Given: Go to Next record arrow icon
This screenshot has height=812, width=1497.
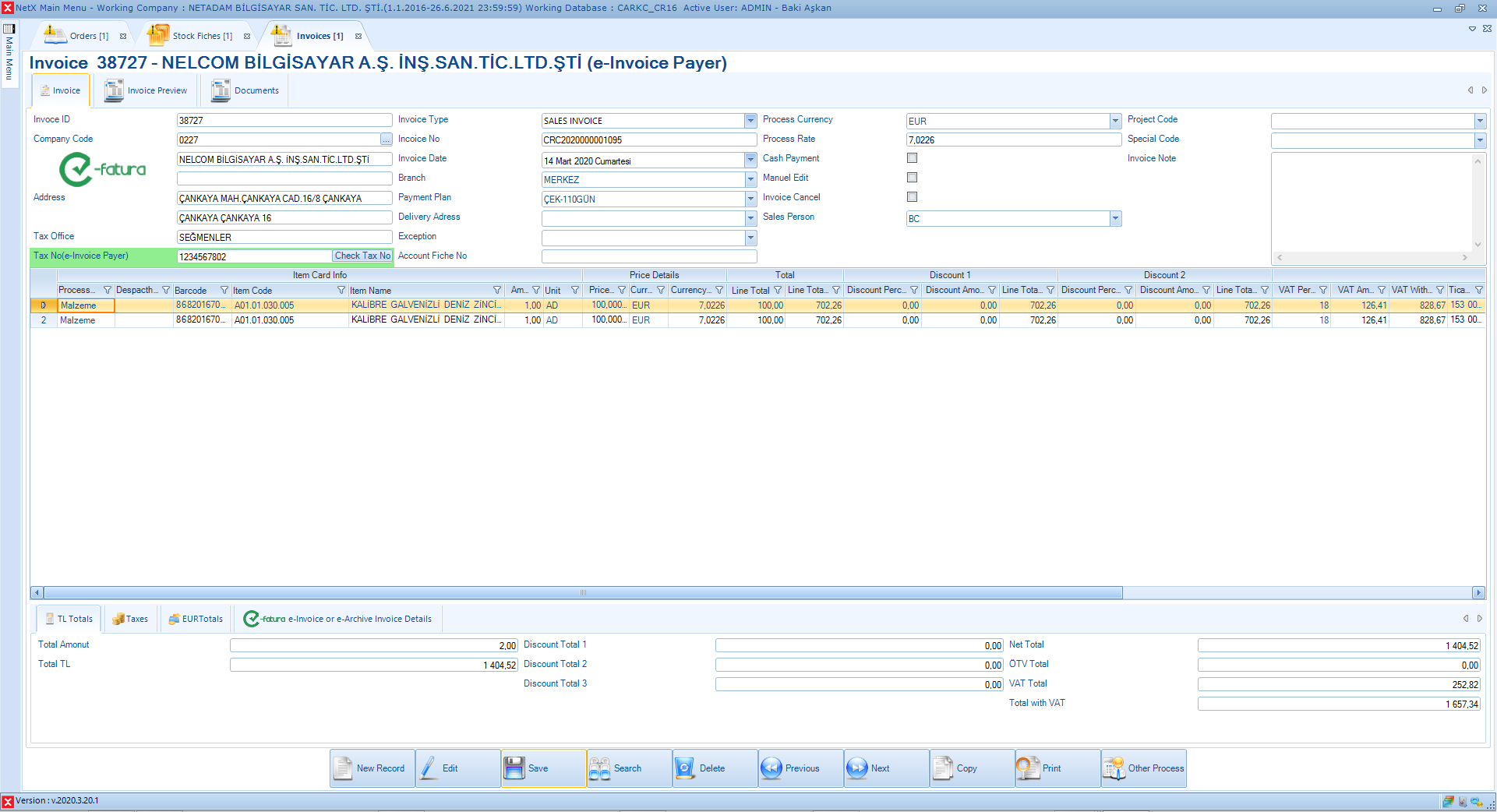Looking at the screenshot, I should pyautogui.click(x=856, y=768).
